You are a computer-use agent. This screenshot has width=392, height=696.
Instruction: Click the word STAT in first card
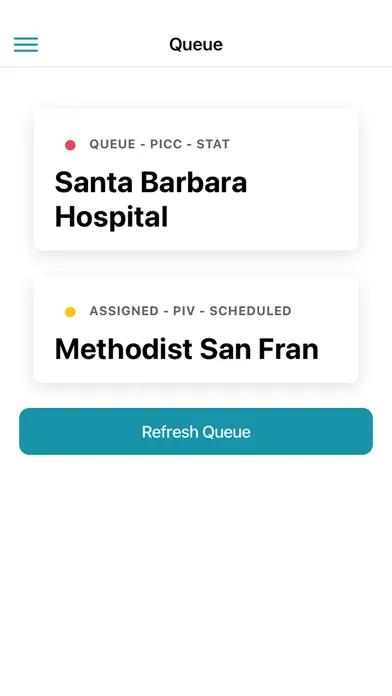coord(213,144)
